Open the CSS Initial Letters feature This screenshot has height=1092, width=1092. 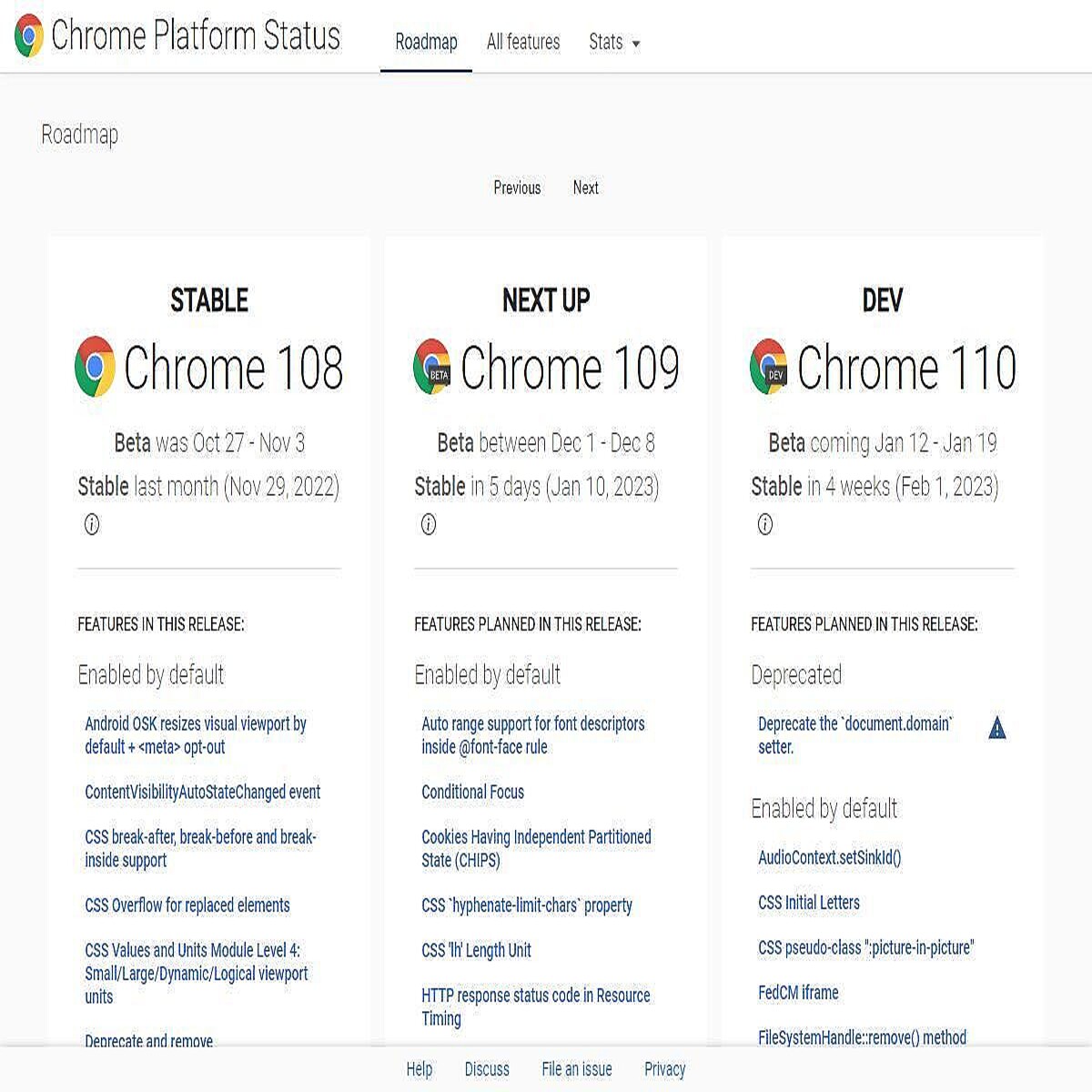coord(809,903)
